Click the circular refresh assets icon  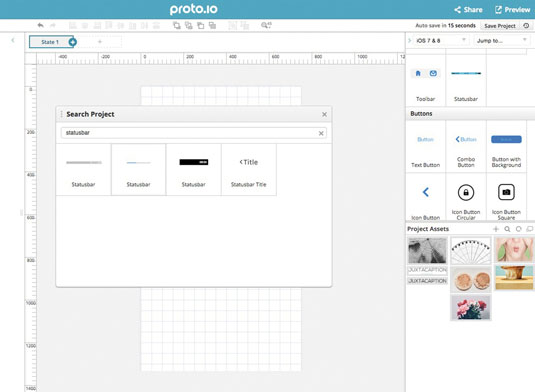[519, 229]
